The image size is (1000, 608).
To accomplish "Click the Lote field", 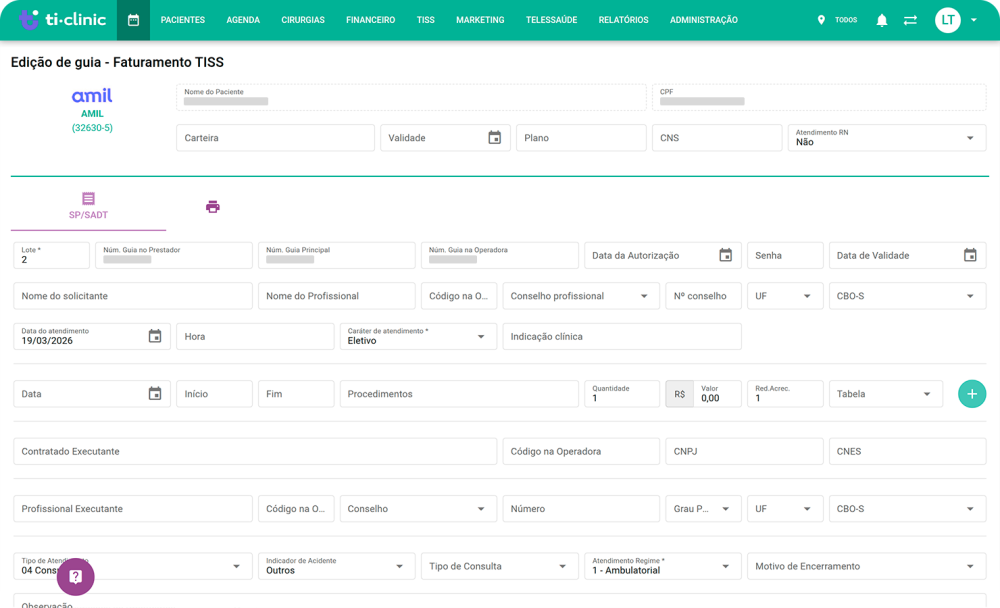I will [x=52, y=255].
